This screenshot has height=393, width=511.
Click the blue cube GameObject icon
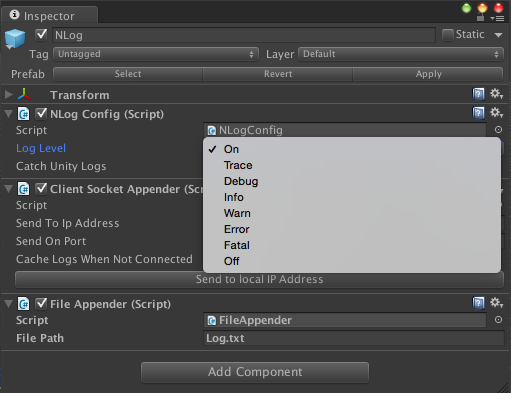tap(15, 39)
